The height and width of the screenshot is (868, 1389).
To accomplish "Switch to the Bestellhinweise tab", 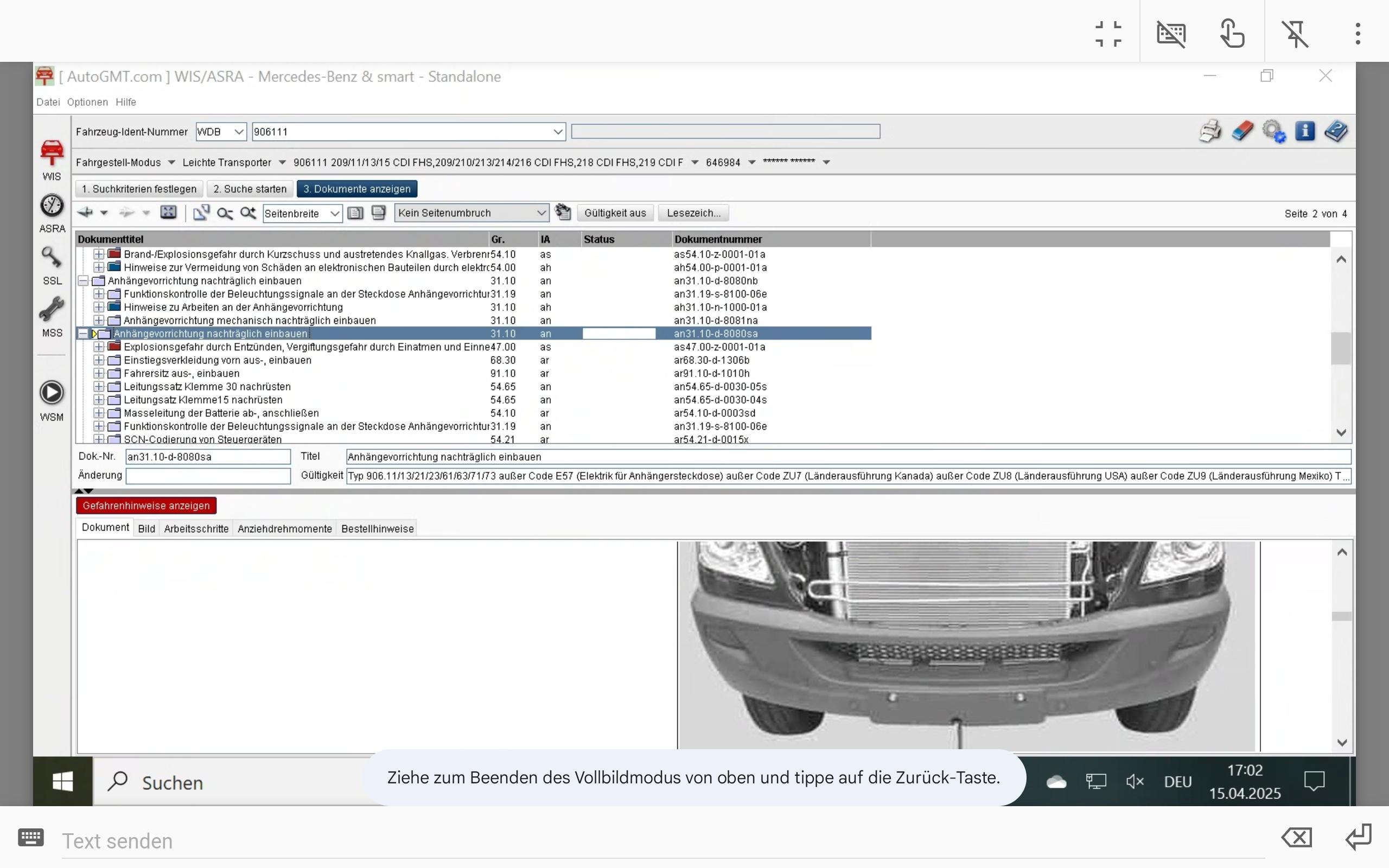I will (378, 529).
